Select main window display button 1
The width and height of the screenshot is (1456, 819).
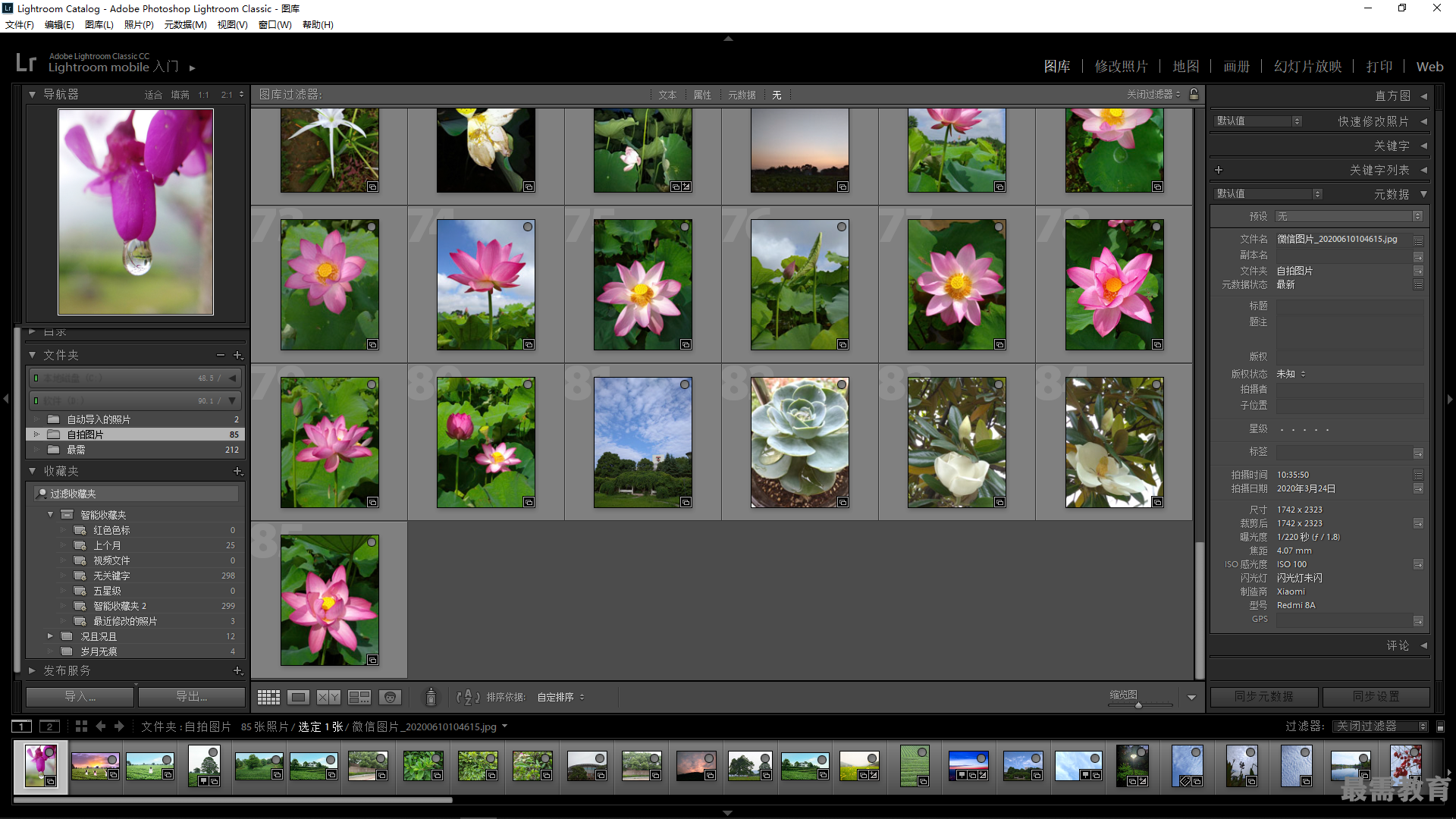click(22, 726)
